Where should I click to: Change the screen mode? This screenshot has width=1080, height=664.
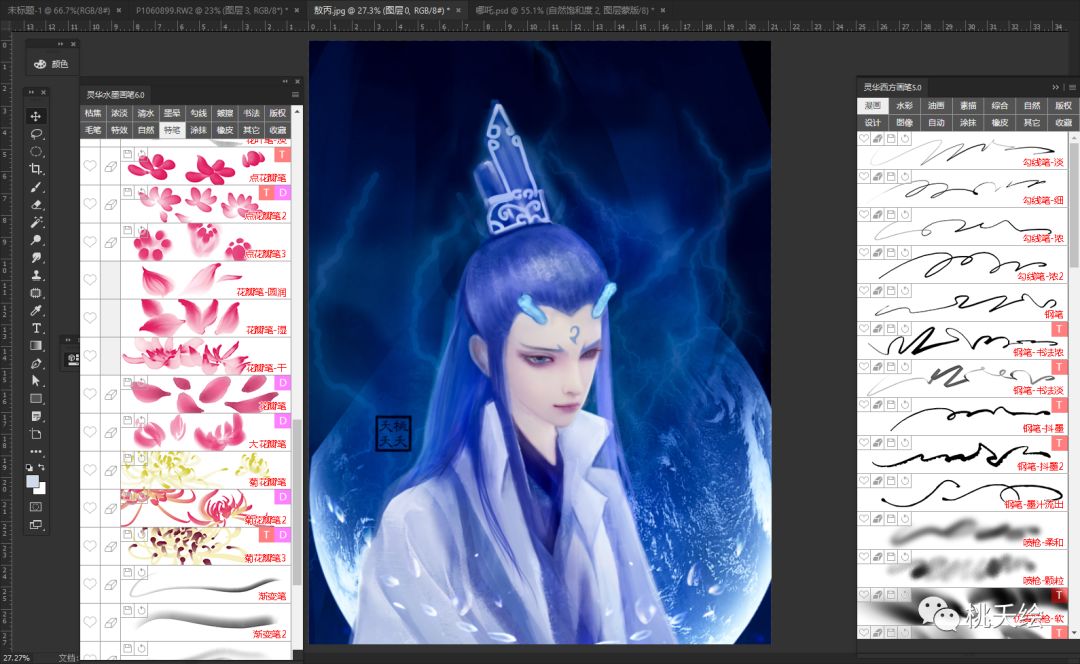click(37, 525)
